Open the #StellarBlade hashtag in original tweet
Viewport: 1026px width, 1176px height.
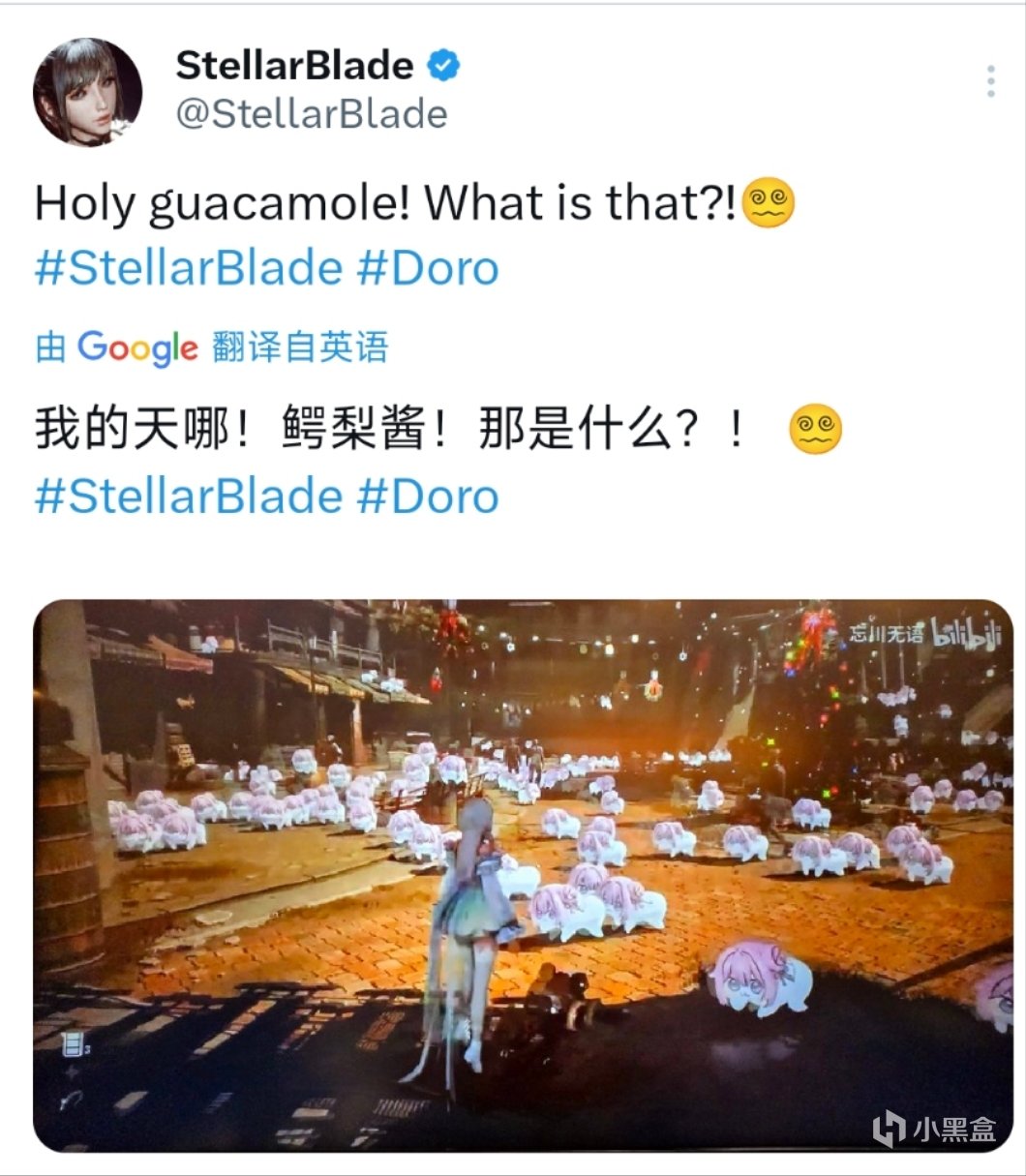coord(189,268)
